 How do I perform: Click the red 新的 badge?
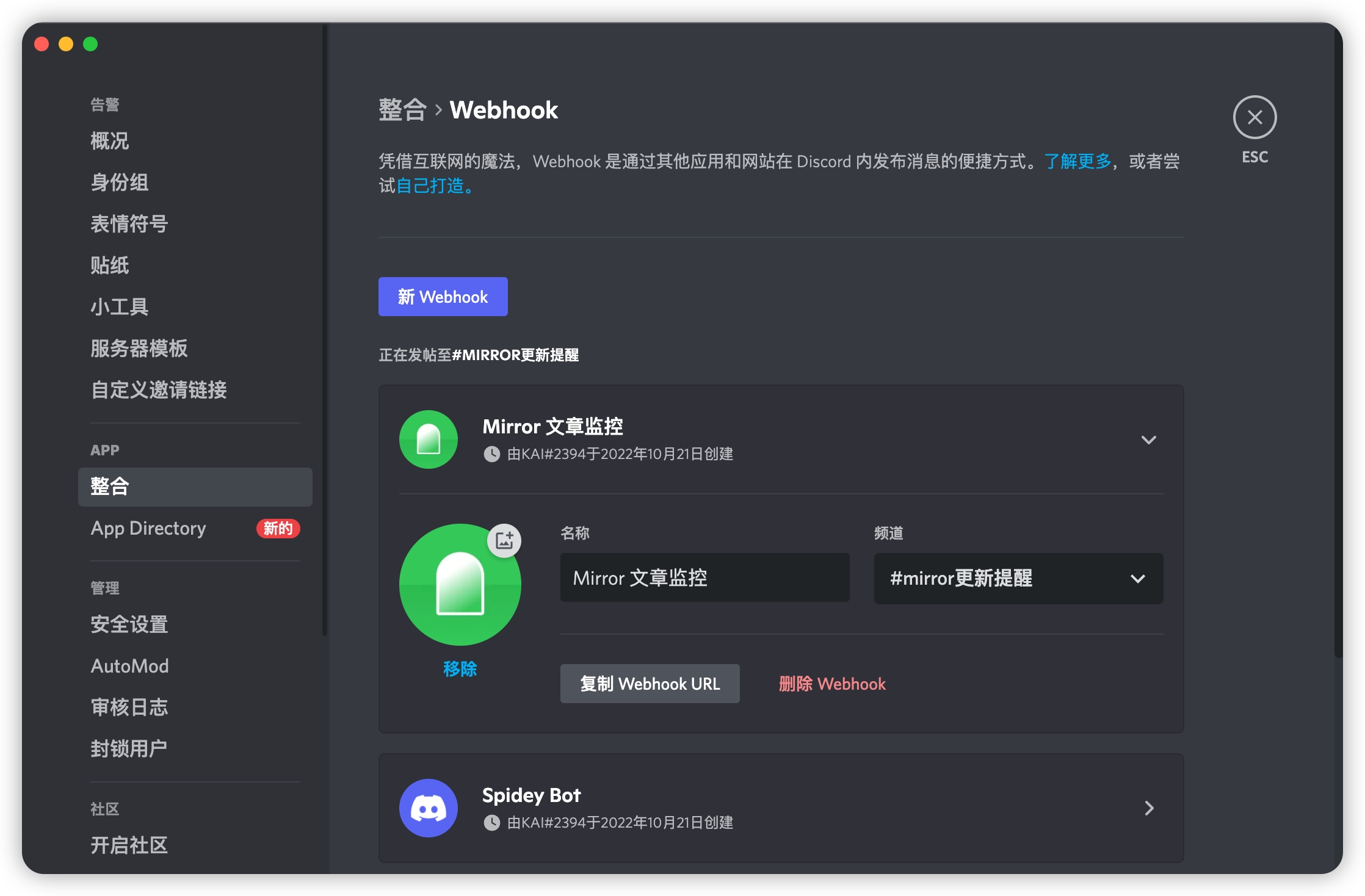click(278, 528)
